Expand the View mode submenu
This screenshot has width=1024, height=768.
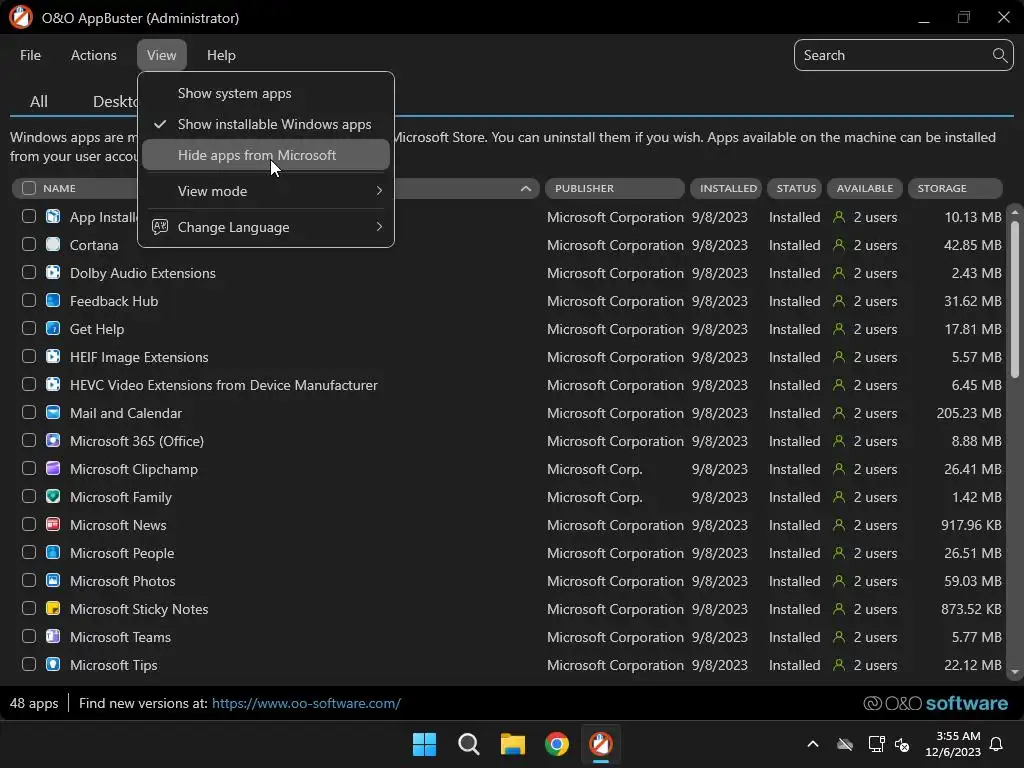coord(266,191)
